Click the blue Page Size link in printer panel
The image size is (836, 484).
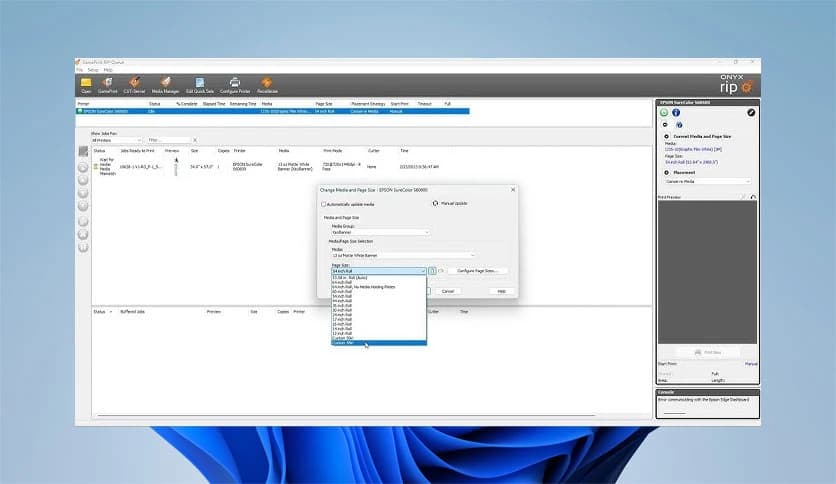[691, 162]
